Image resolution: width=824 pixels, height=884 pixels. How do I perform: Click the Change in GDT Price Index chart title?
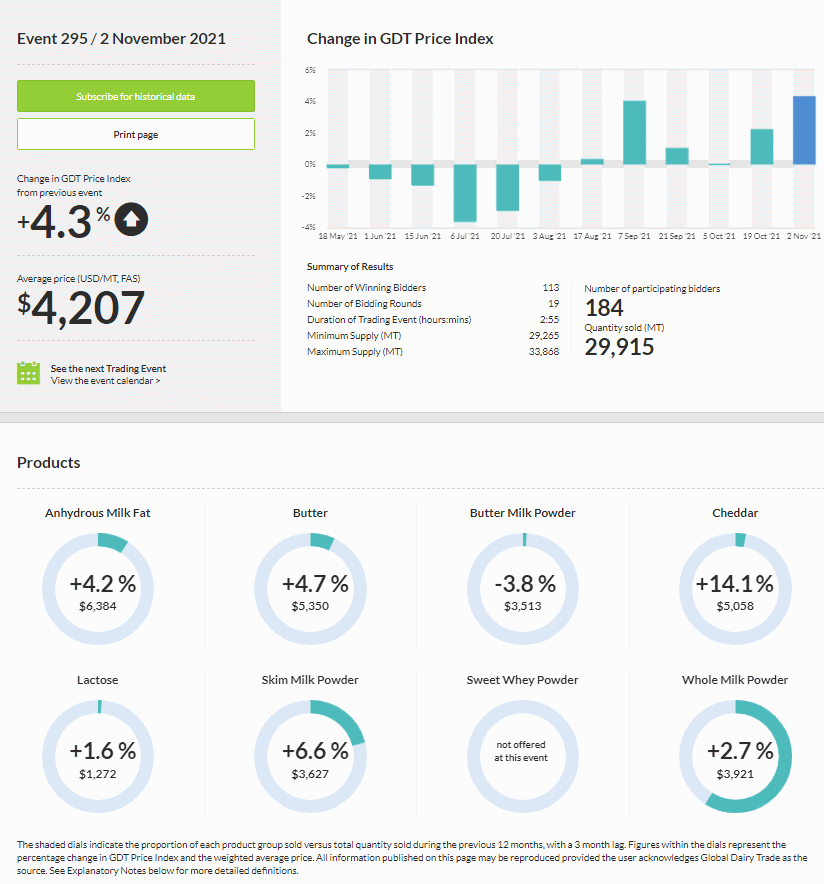coord(400,38)
